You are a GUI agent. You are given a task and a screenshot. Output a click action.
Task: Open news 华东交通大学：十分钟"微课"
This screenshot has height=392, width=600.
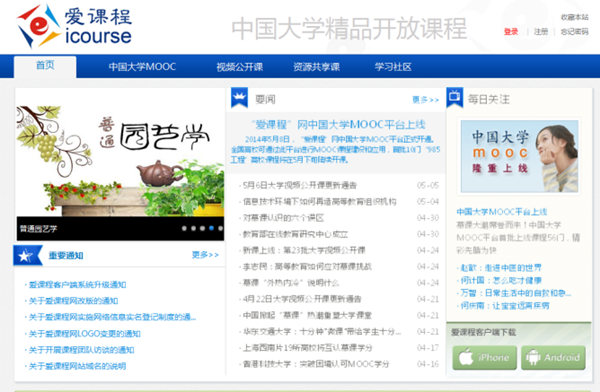tap(322, 332)
